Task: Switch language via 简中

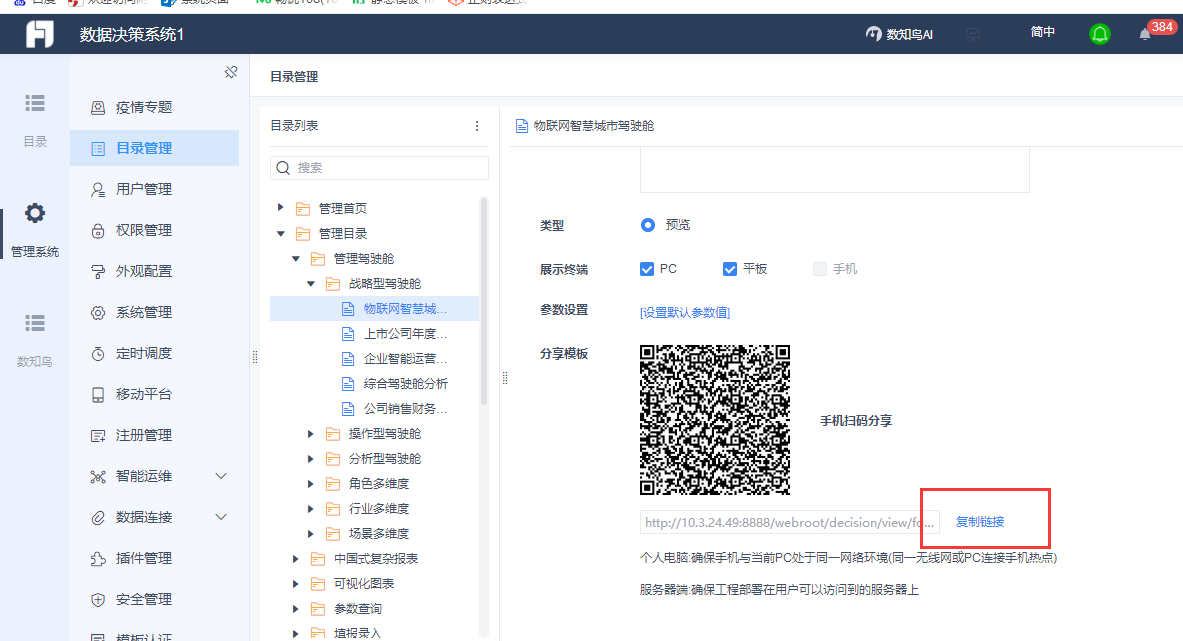Action: 1043,32
